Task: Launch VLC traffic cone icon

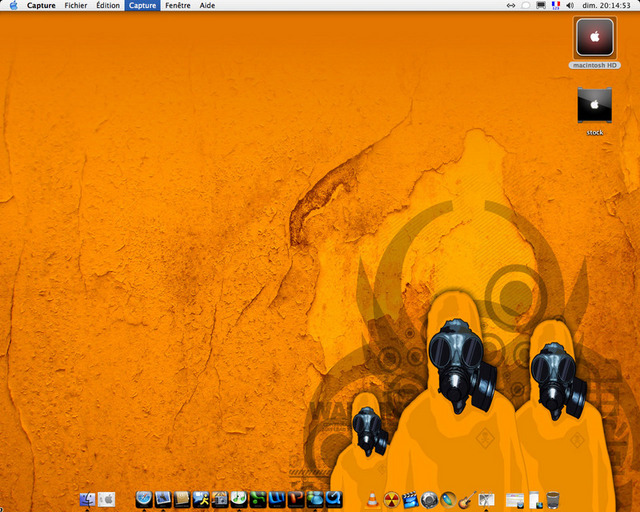Action: click(372, 500)
